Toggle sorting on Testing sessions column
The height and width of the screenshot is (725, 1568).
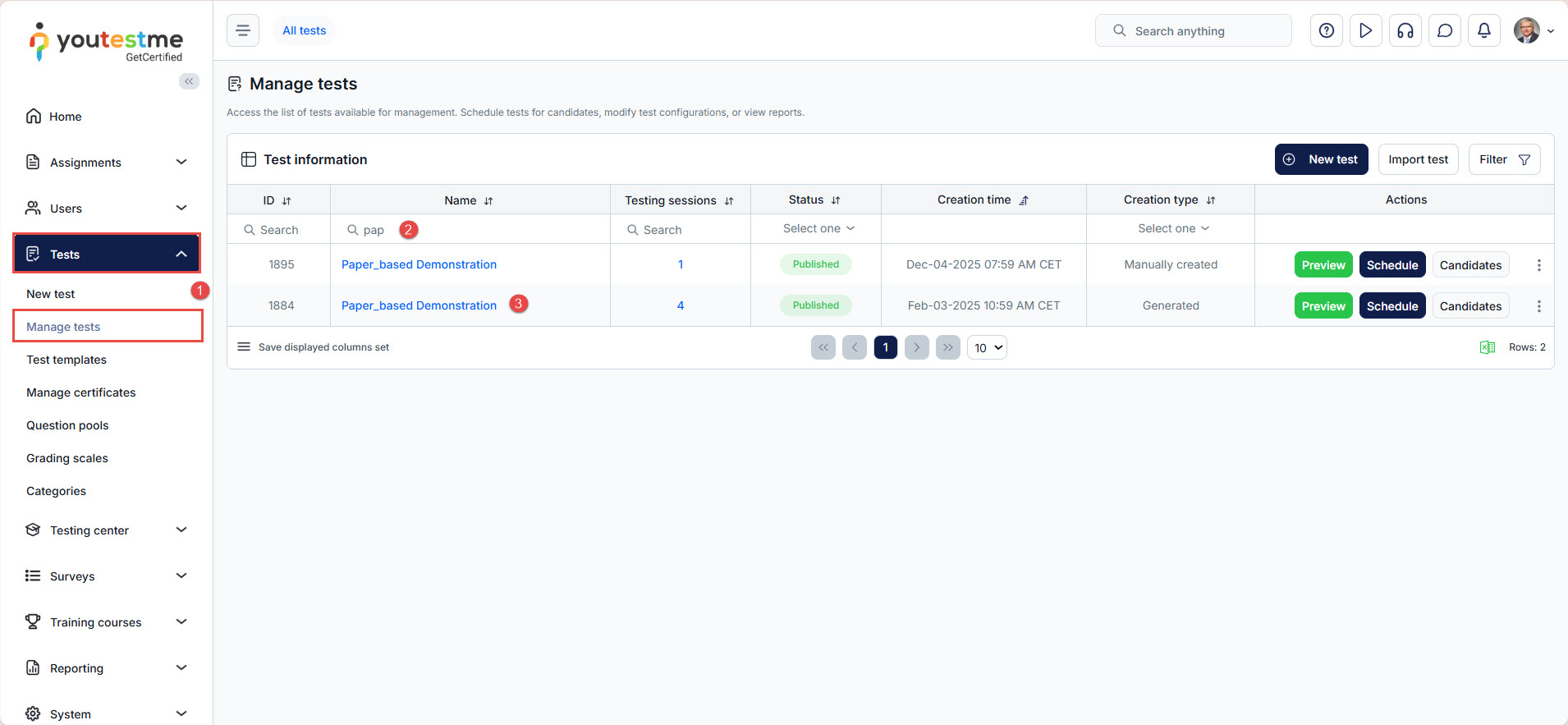tap(728, 200)
